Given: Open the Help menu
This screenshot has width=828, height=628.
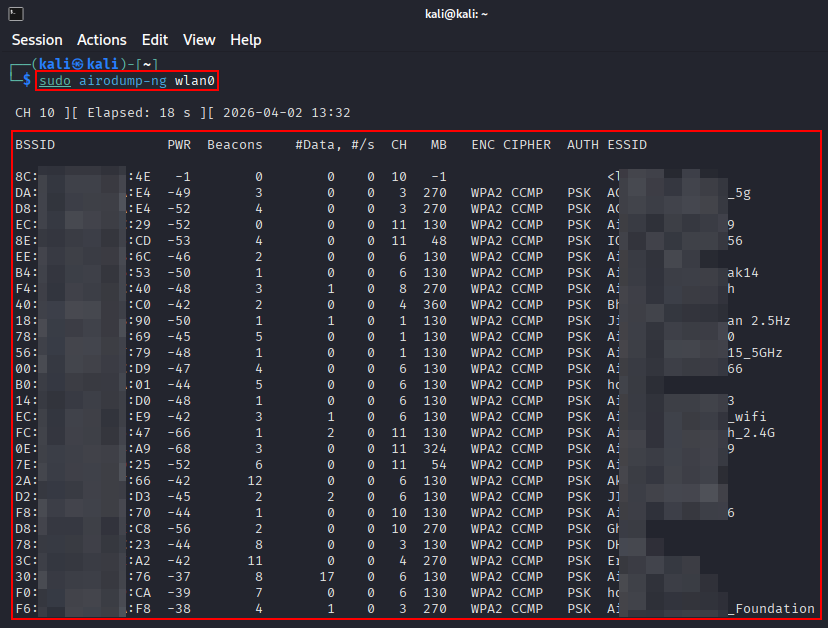Looking at the screenshot, I should (246, 40).
